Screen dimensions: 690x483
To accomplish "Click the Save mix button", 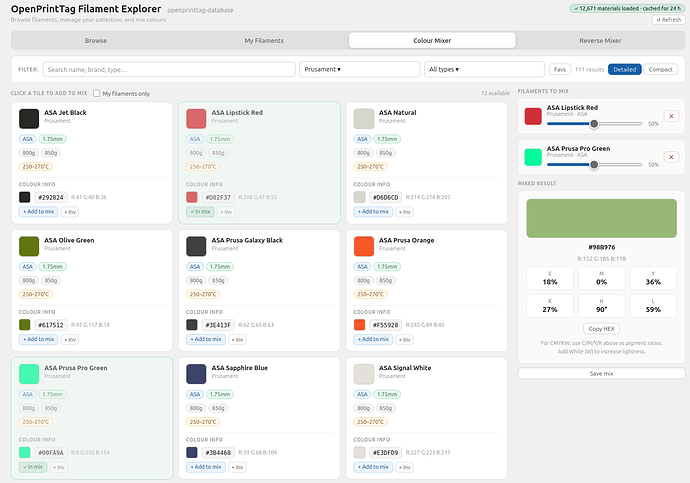I will pyautogui.click(x=602, y=373).
